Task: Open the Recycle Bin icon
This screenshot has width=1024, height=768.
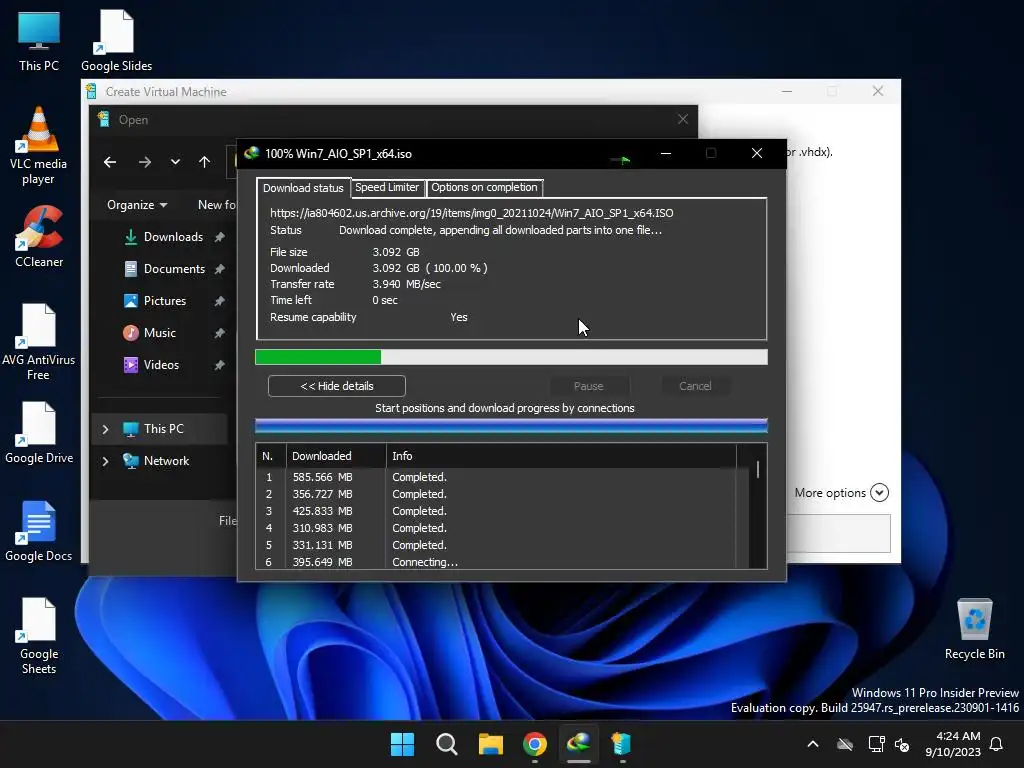Action: (x=974, y=628)
